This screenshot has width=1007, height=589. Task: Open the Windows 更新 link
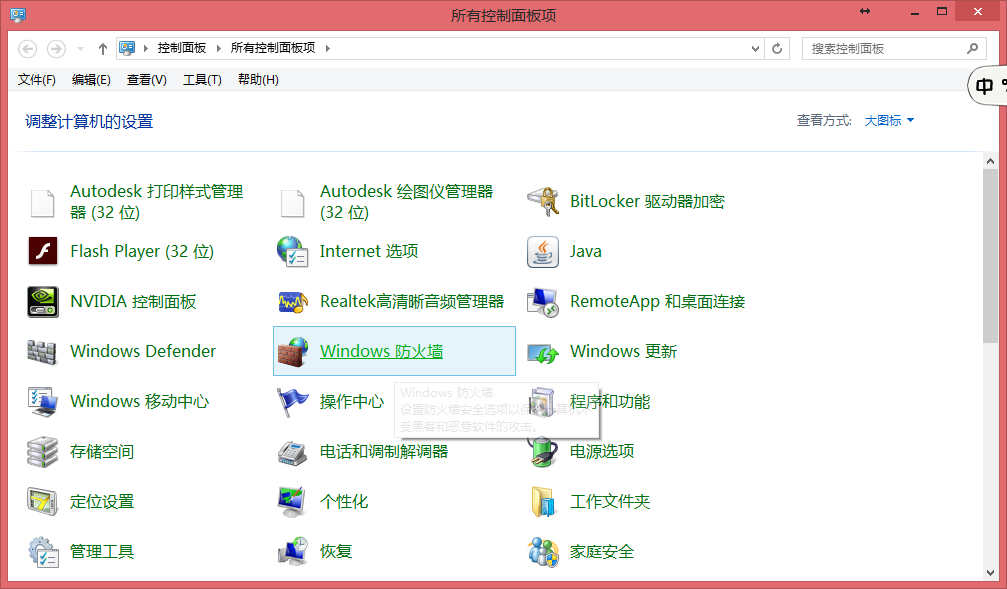[x=624, y=351]
